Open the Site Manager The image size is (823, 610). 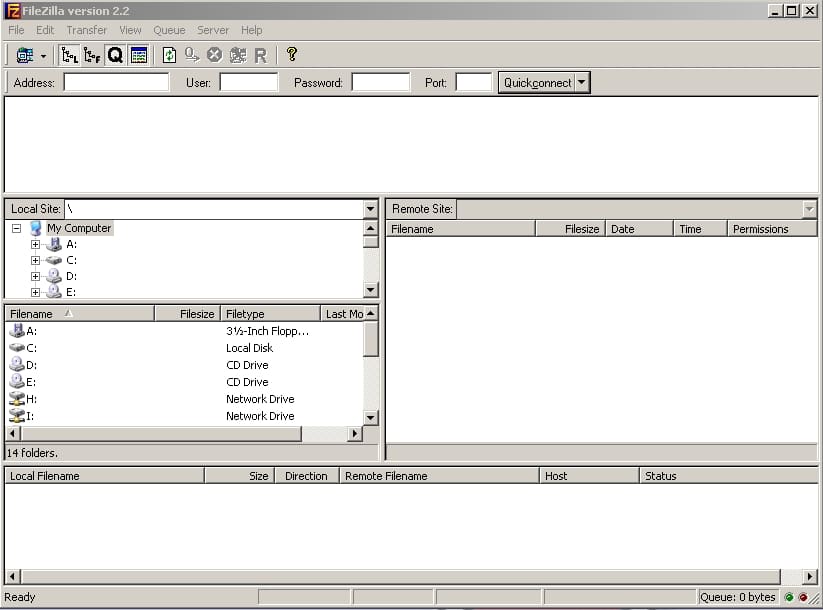pos(23,55)
